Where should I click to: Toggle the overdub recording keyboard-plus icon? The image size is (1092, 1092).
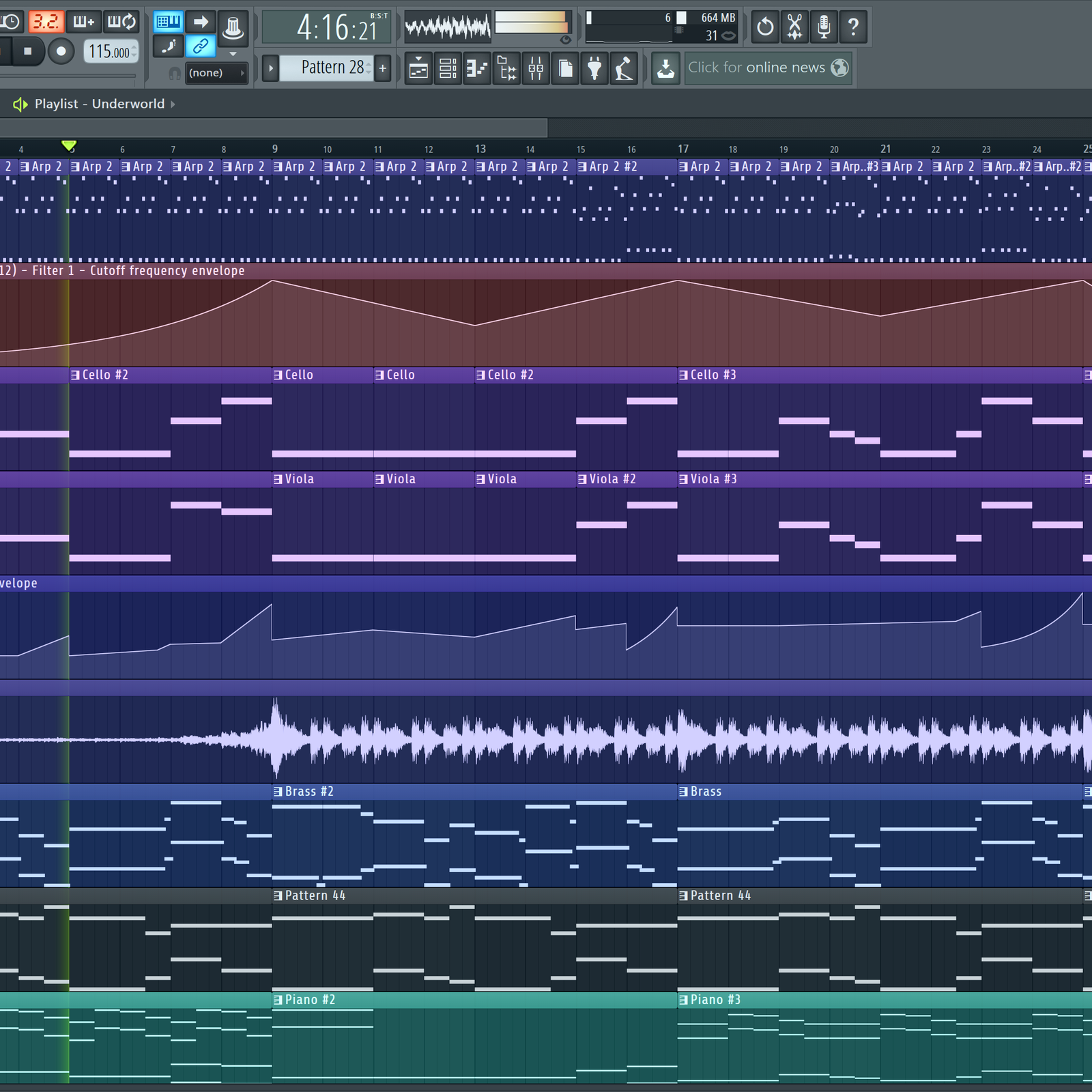[83, 22]
